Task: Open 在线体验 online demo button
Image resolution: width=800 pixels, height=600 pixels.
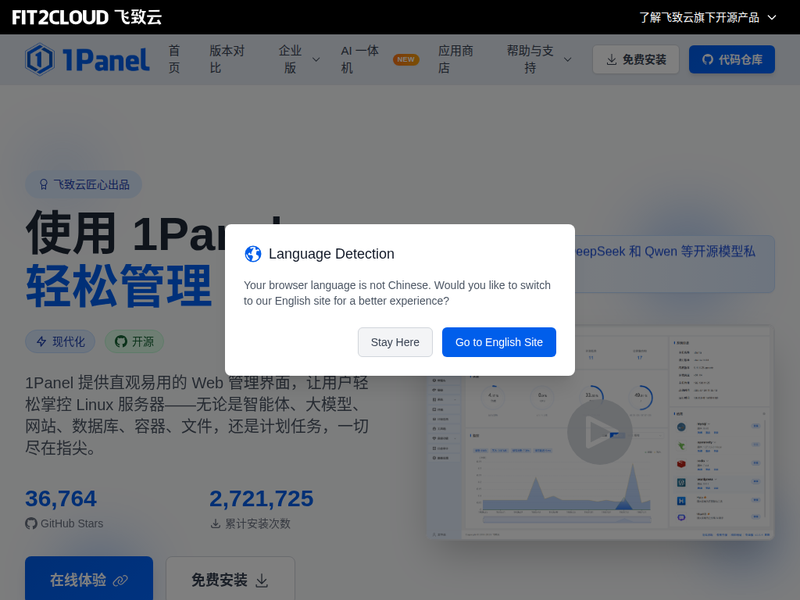Action: [x=89, y=580]
